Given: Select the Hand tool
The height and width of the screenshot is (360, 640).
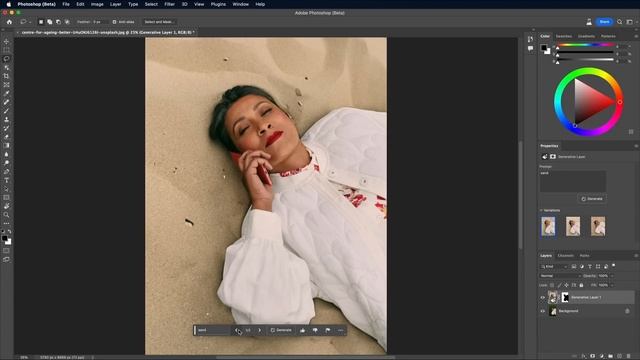Looking at the screenshot, I should pos(6,206).
